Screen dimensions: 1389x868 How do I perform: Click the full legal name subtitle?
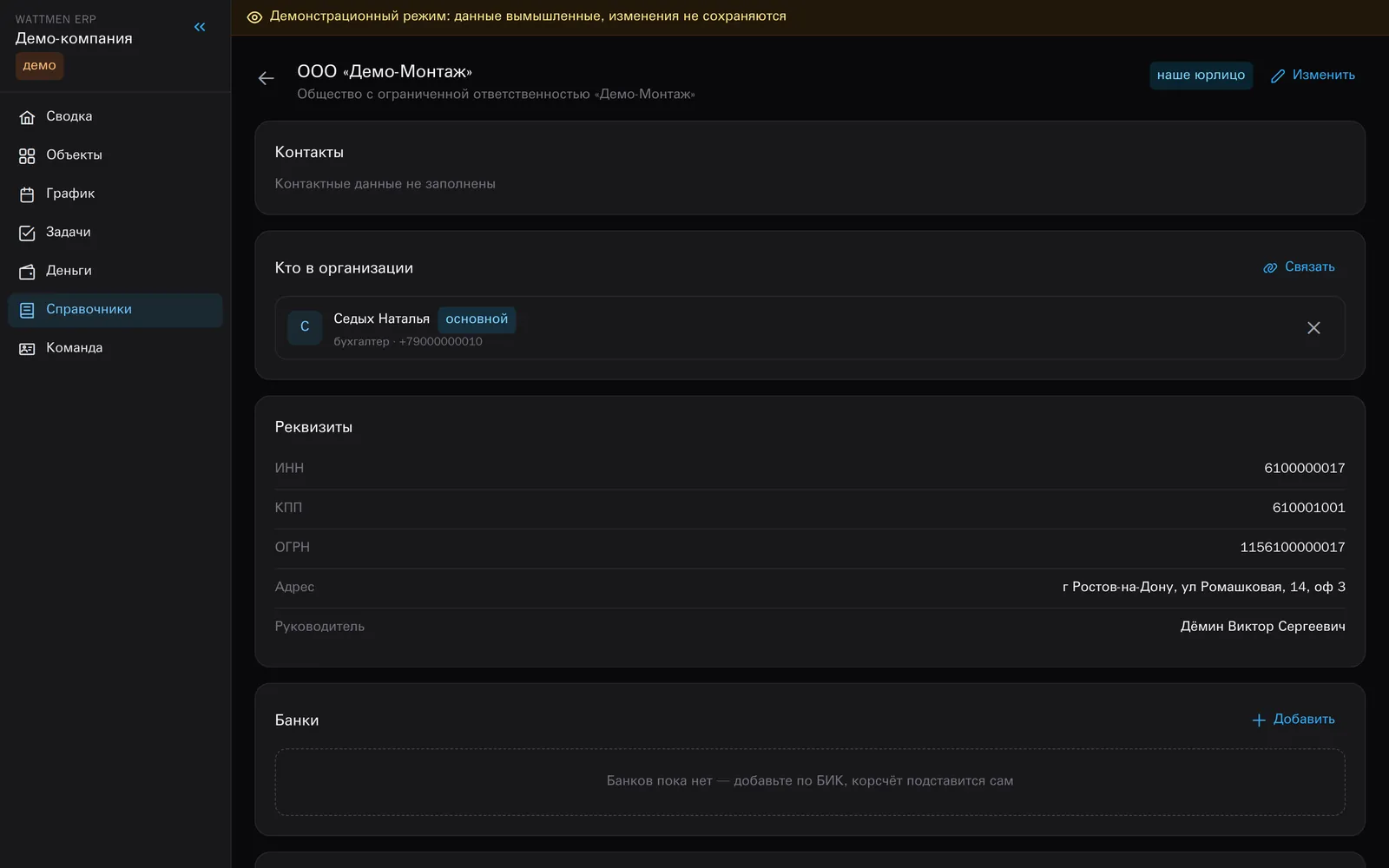pos(496,95)
